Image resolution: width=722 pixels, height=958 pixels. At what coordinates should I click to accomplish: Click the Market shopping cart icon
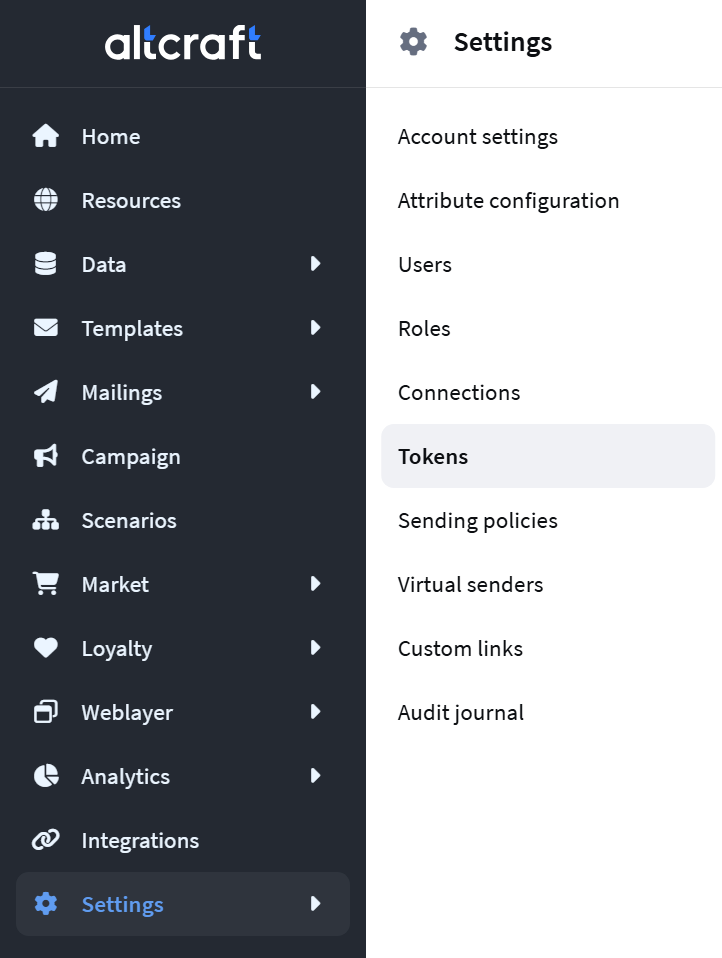tap(46, 583)
